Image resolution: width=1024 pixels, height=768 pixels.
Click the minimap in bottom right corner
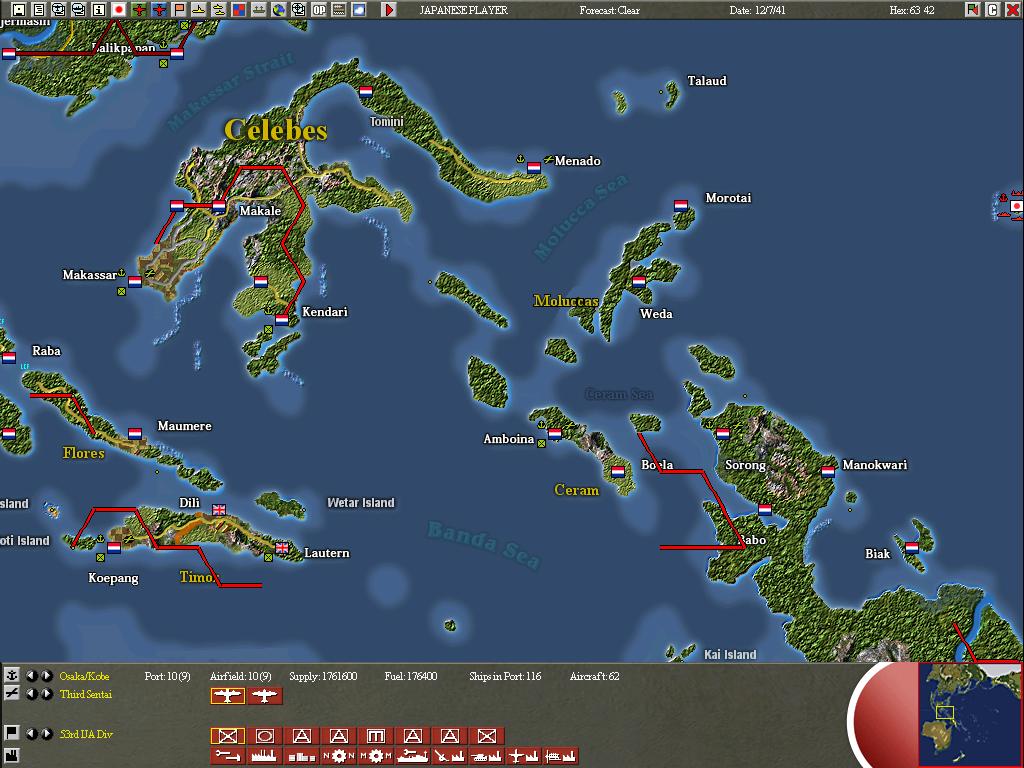coord(969,714)
